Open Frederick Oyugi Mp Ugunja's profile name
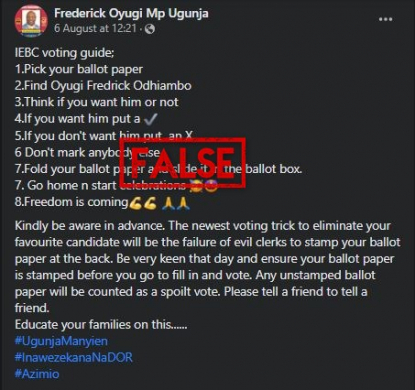Image resolution: width=415 pixels, height=390 pixels. coord(131,13)
